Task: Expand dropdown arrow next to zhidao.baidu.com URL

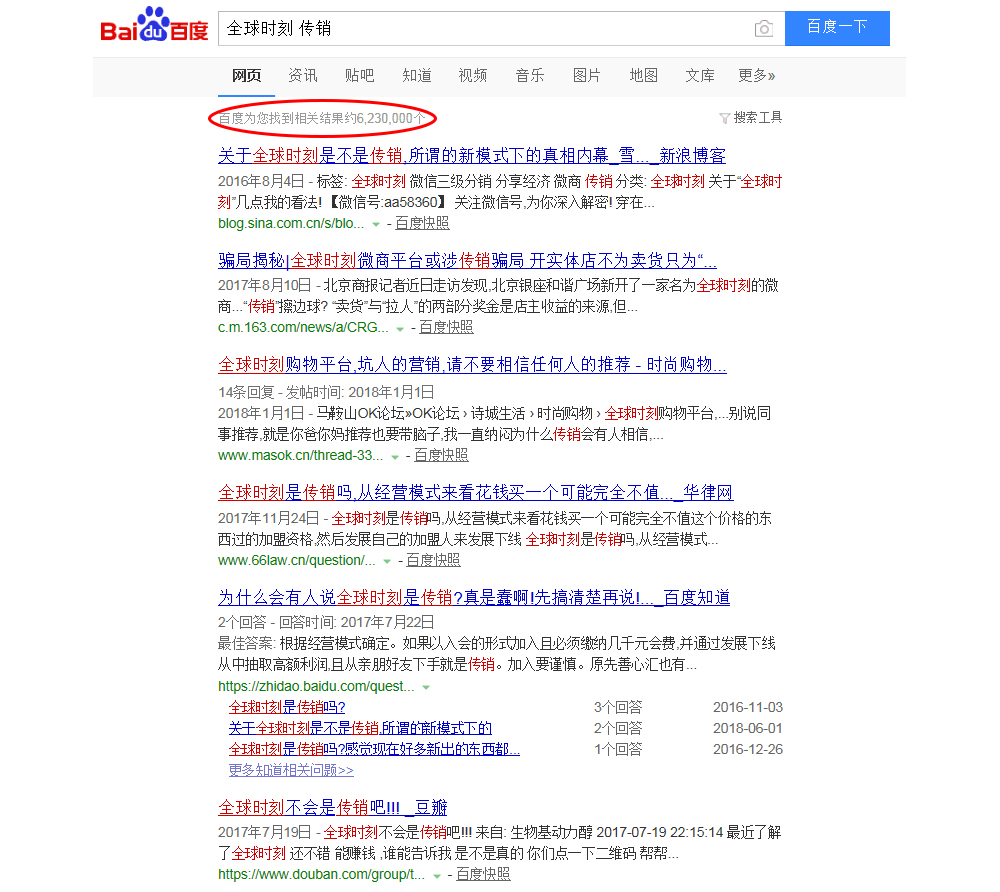Action: pos(426,688)
